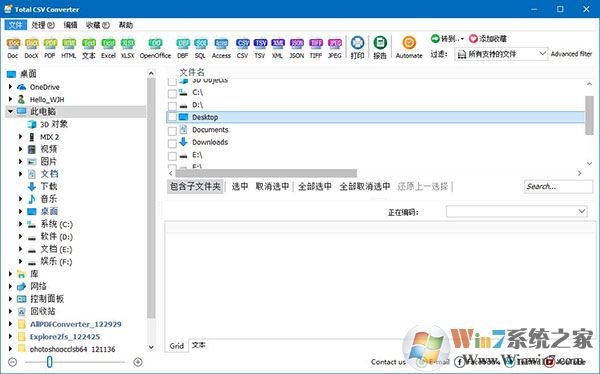Screen dimensions: 600x374
Task: Open the 报告 report icon
Action: tap(380, 48)
